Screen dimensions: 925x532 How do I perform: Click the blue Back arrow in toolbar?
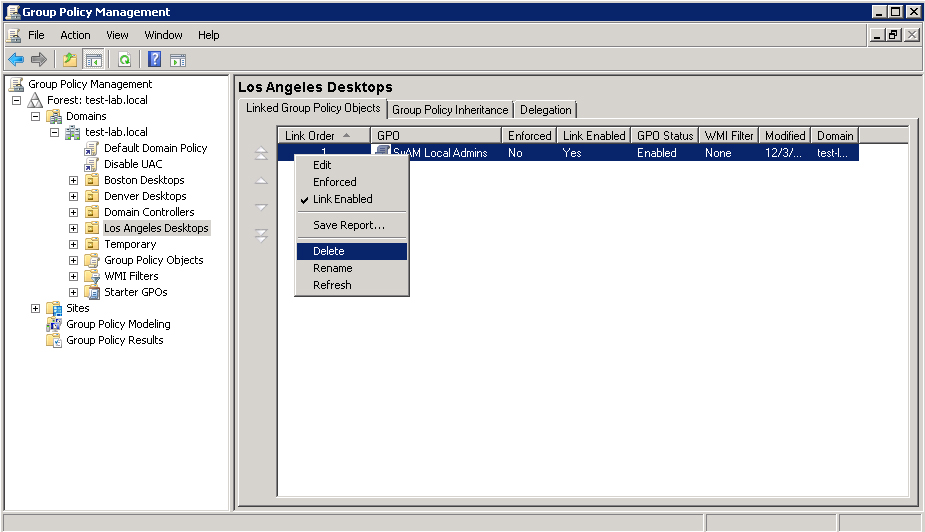coord(16,60)
